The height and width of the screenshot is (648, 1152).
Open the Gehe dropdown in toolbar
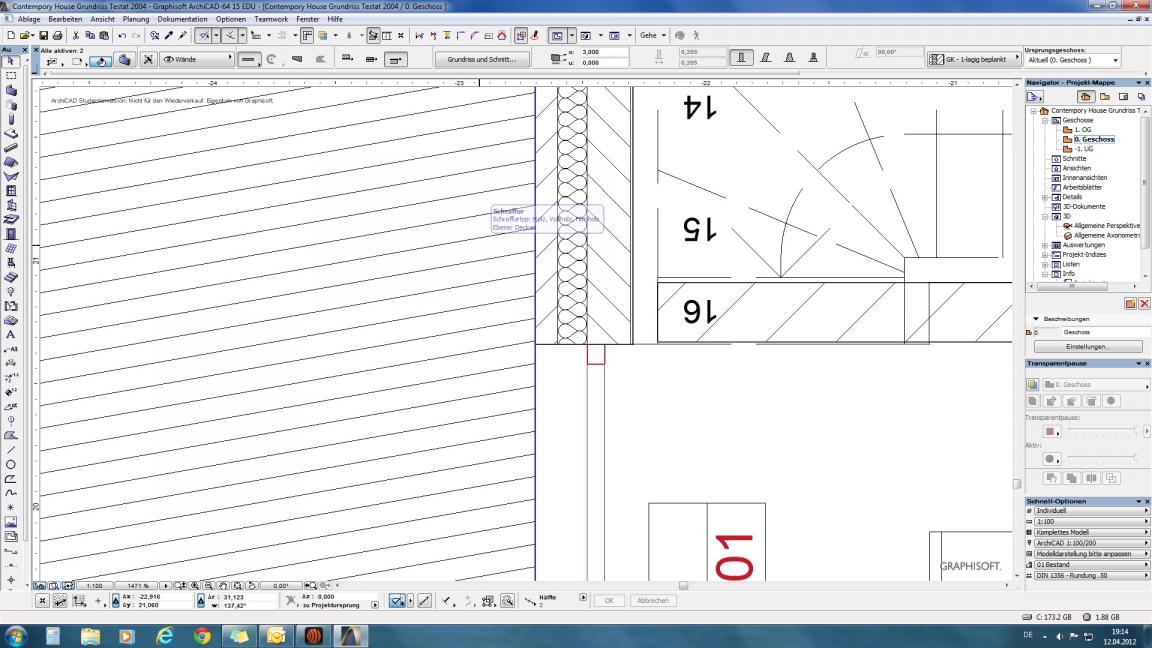coord(652,35)
